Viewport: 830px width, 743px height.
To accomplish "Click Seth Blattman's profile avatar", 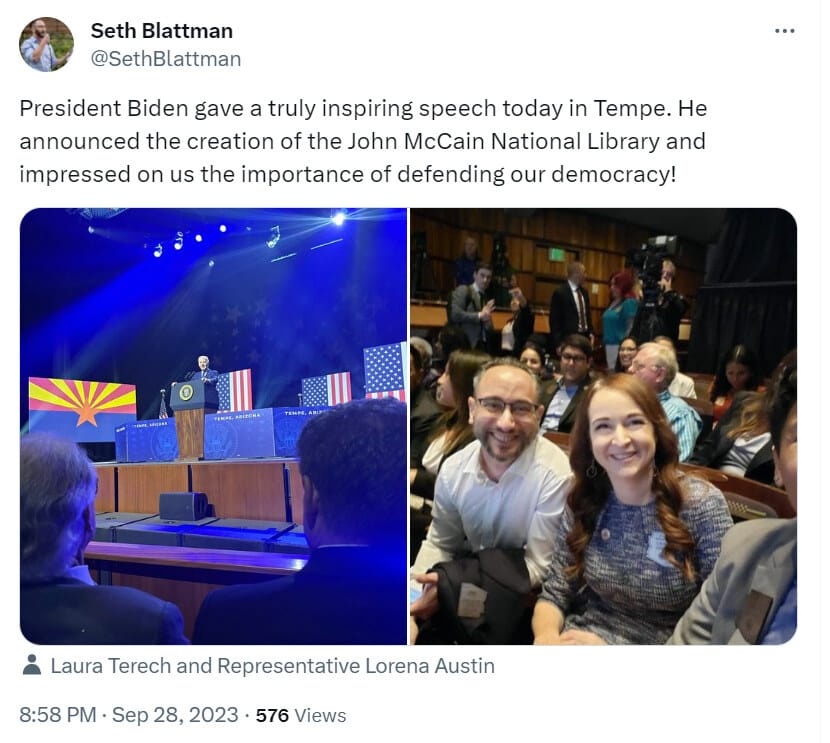I will click(x=46, y=44).
